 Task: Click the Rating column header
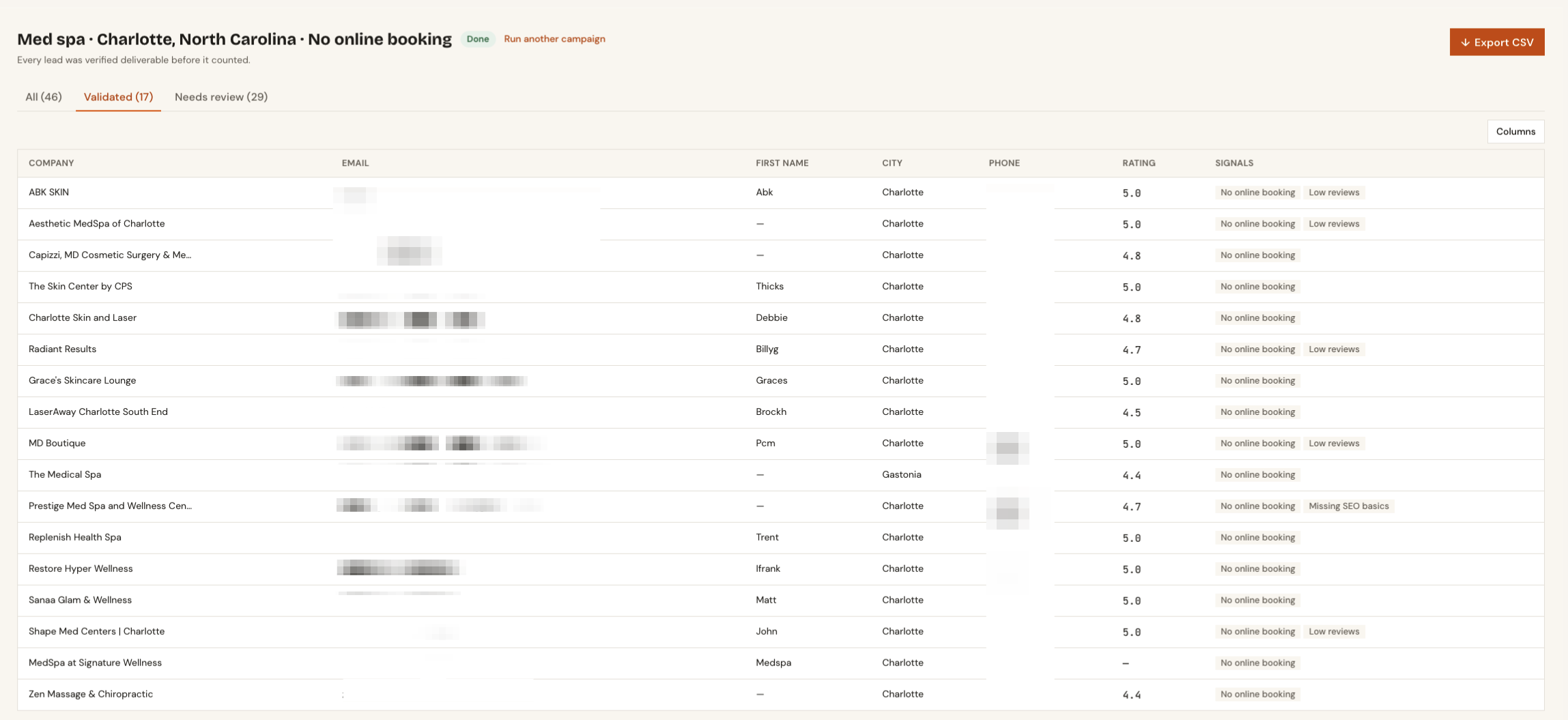click(x=1139, y=163)
